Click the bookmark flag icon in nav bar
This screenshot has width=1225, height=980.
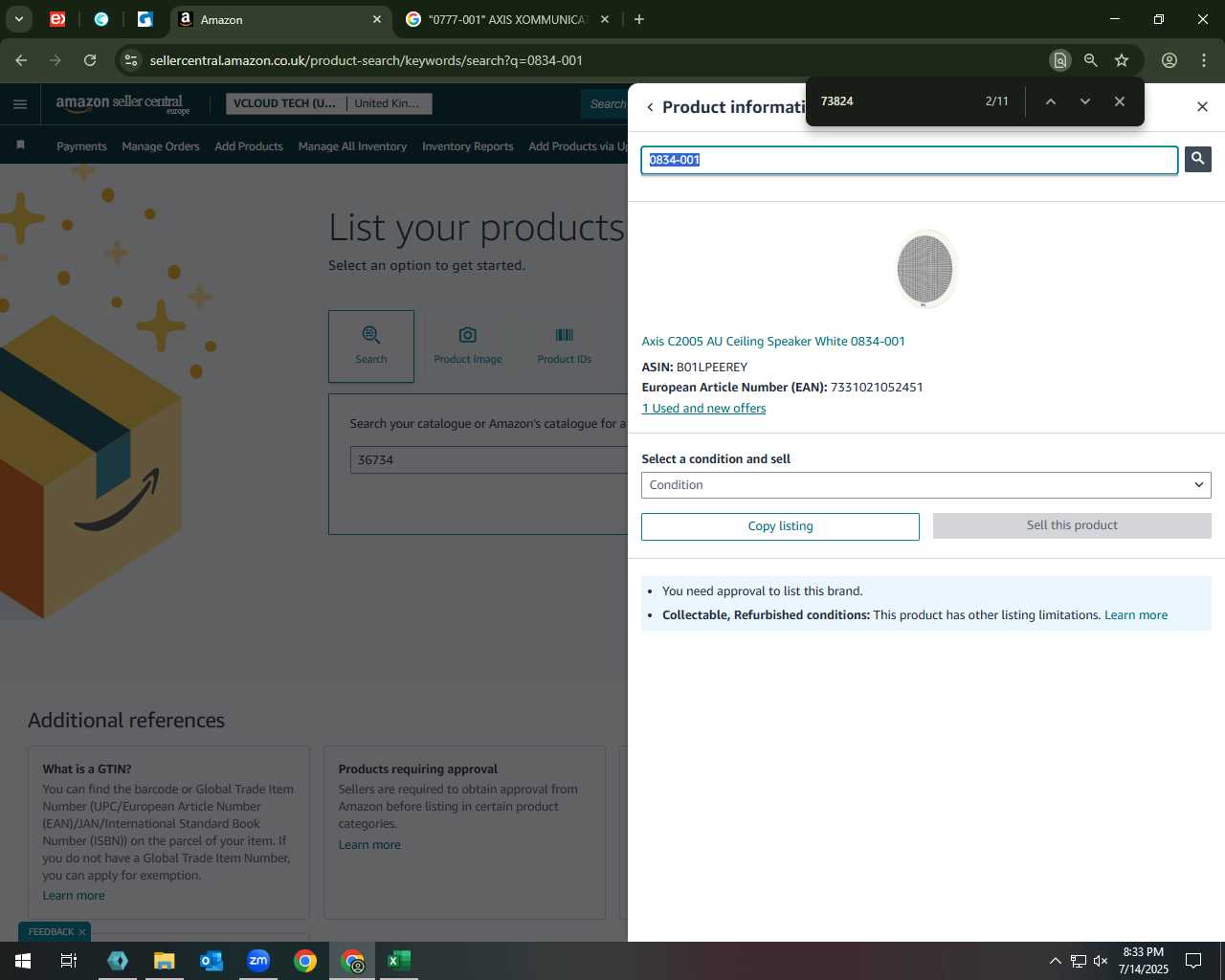click(20, 145)
